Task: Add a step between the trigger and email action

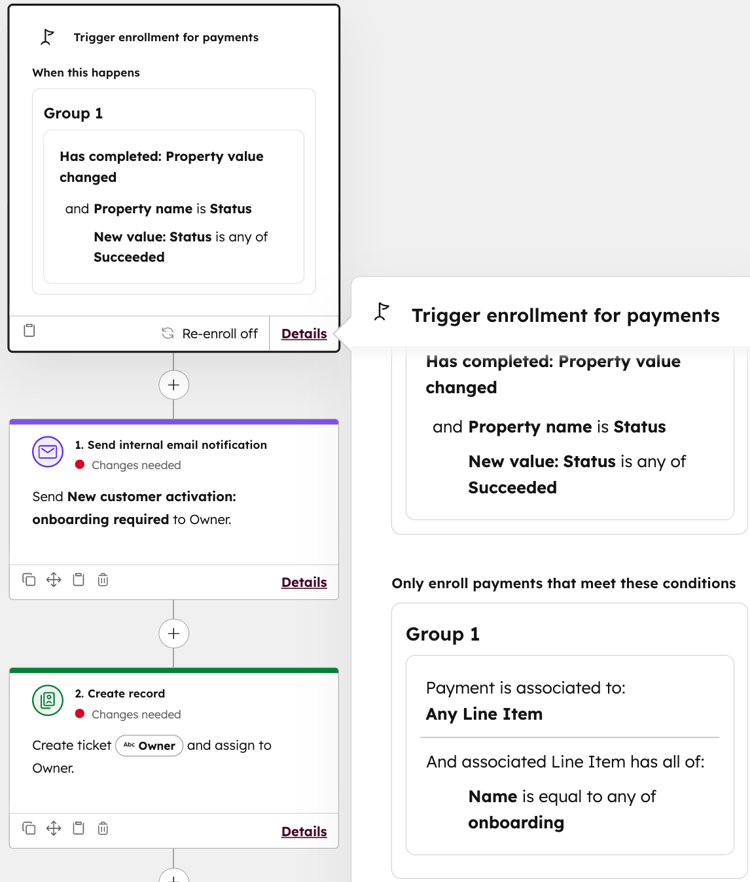Action: (174, 384)
